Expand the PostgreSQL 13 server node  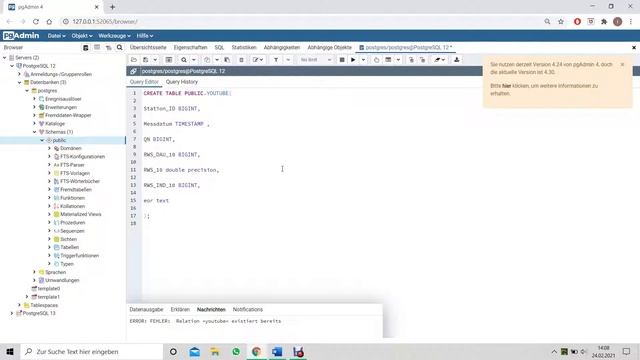coord(12,313)
